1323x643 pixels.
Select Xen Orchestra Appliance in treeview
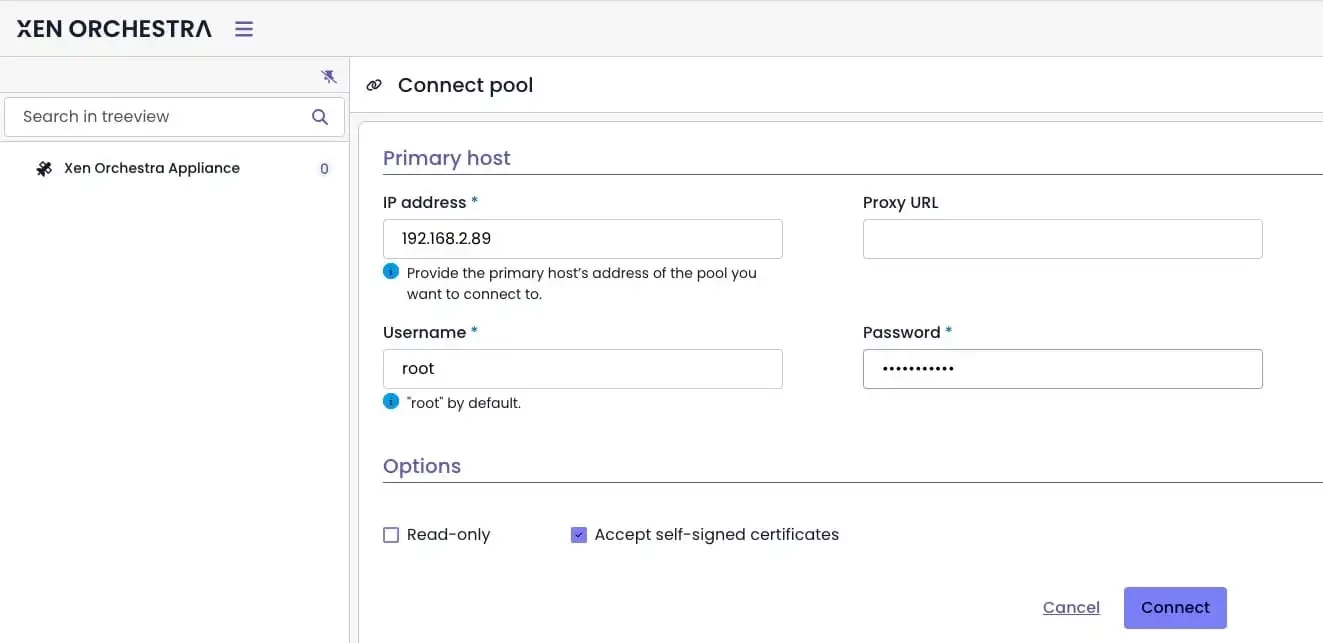point(152,168)
